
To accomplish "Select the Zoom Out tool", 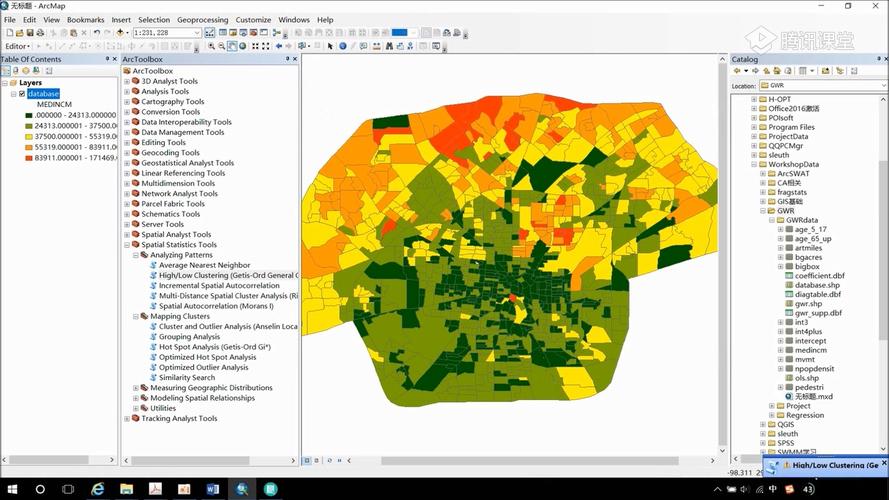I will (x=222, y=46).
